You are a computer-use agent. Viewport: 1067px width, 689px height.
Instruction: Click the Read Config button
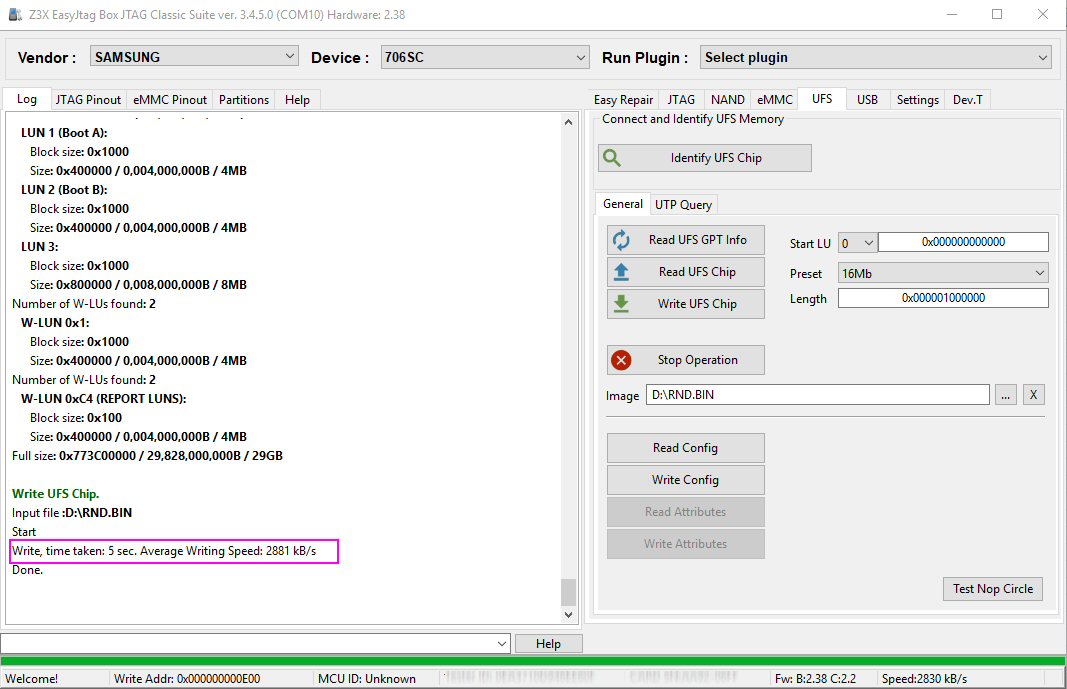pos(685,448)
